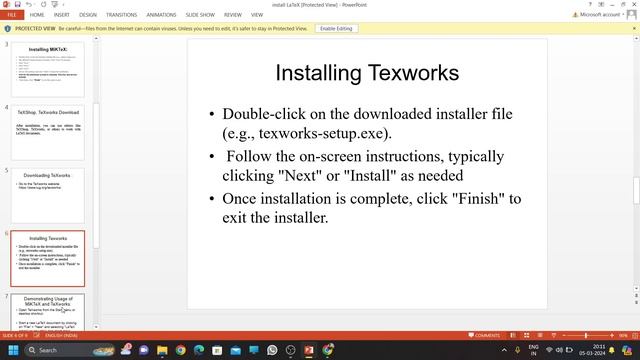Screen dimensions: 640x360
Task: Click the taskbar clock and date
Action: click(592, 350)
